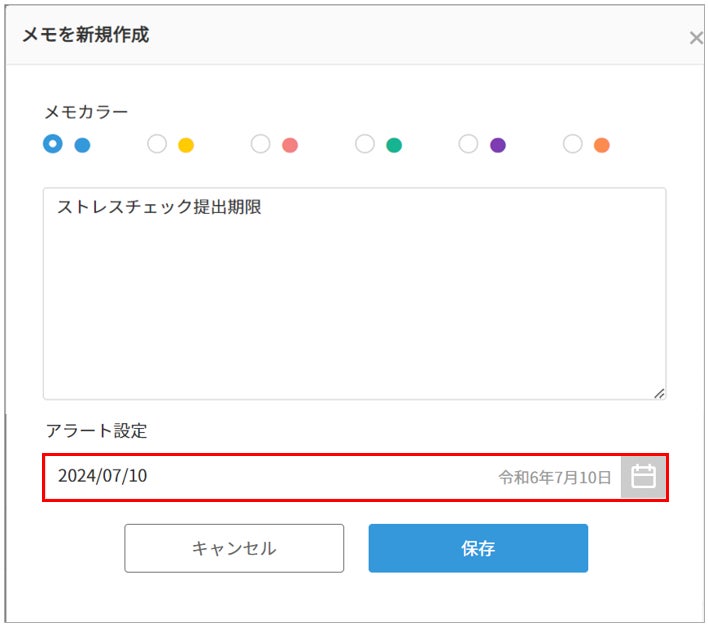This screenshot has width=708, height=625.
Task: Open the calendar date picker icon
Action: tap(643, 477)
